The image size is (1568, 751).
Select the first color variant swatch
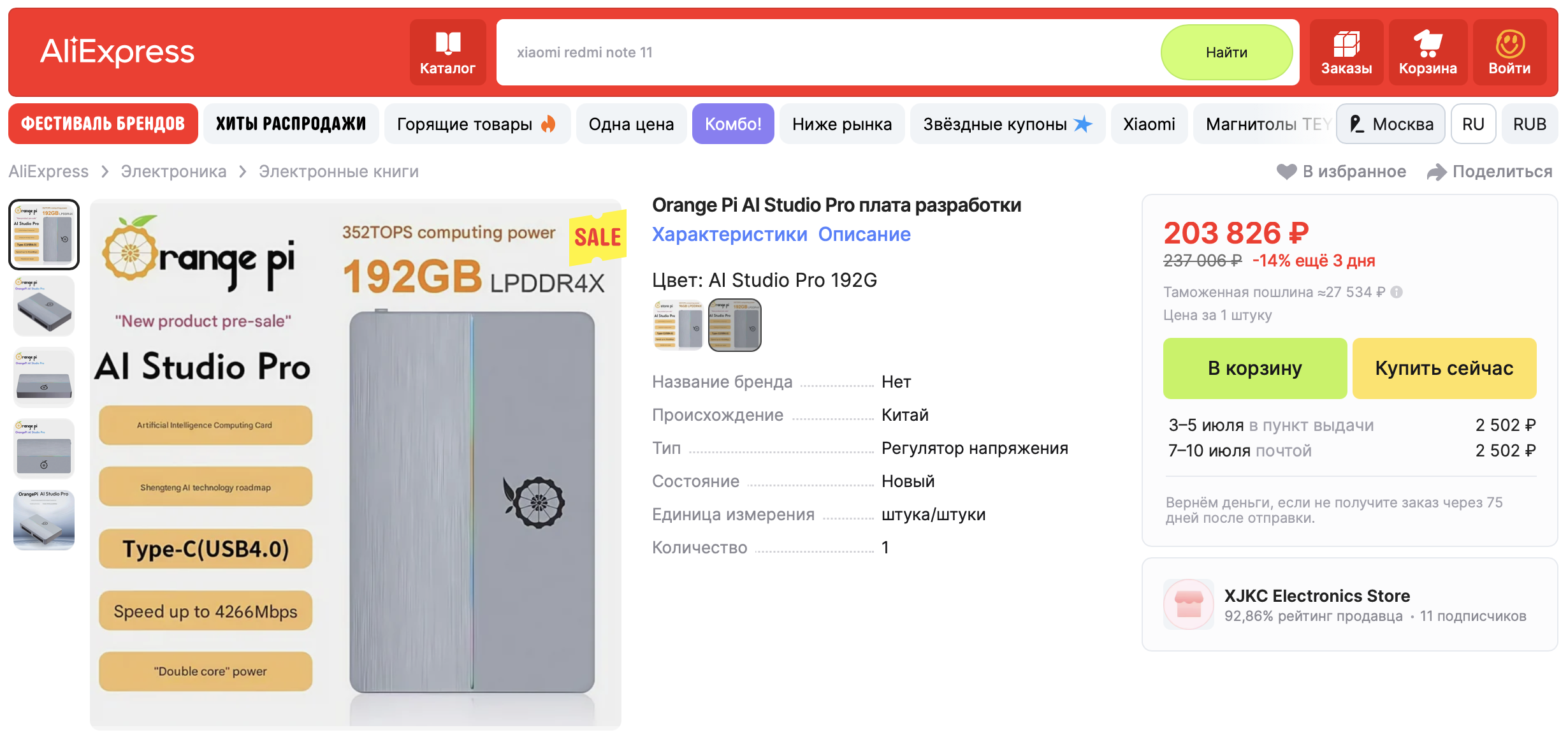(x=678, y=325)
